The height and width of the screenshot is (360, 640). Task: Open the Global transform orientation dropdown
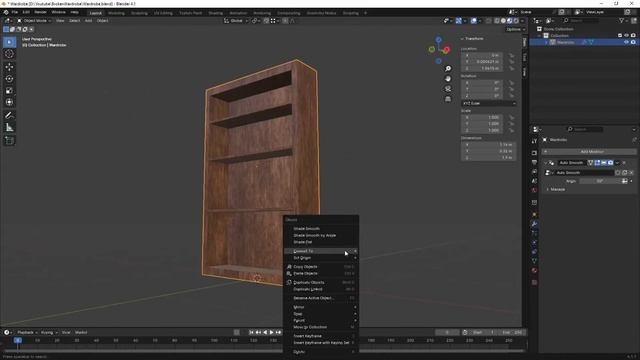(x=236, y=20)
